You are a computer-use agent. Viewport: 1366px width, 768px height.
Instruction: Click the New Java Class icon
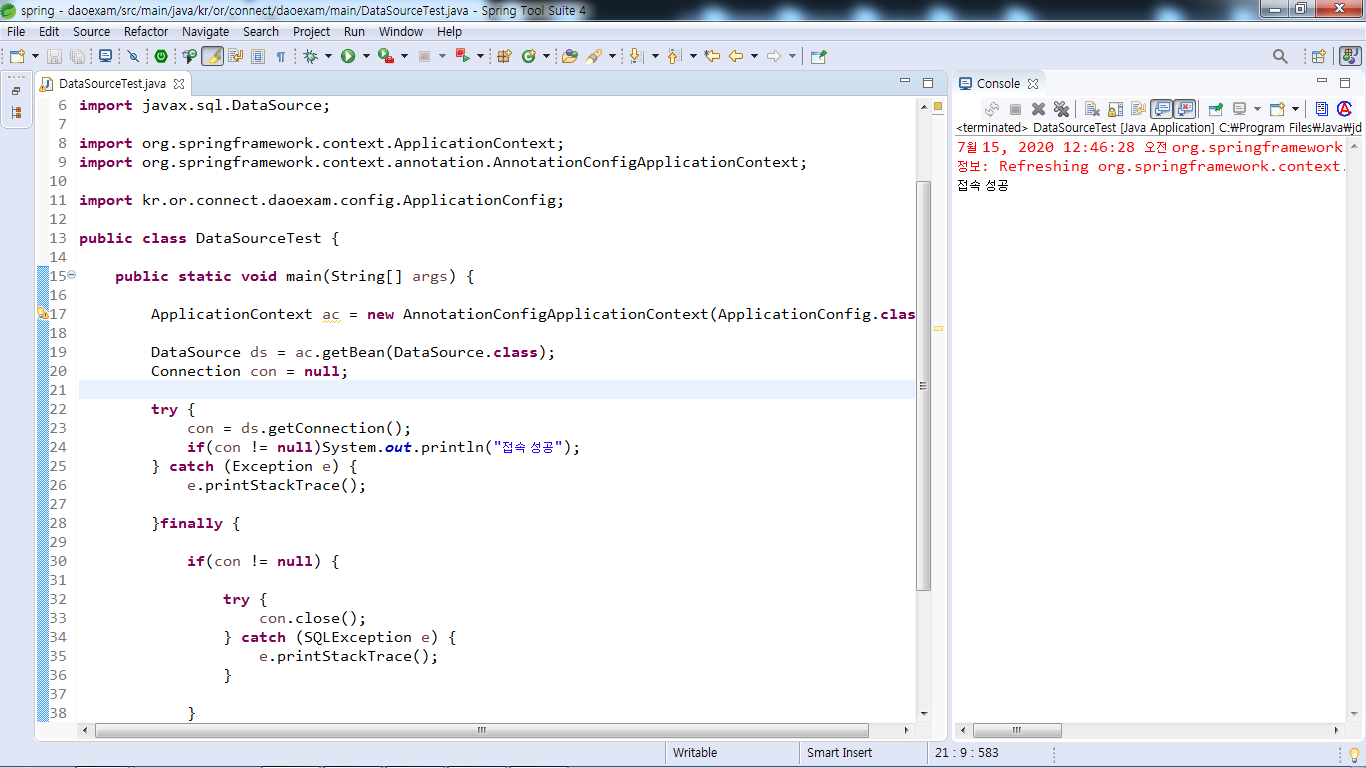[529, 57]
